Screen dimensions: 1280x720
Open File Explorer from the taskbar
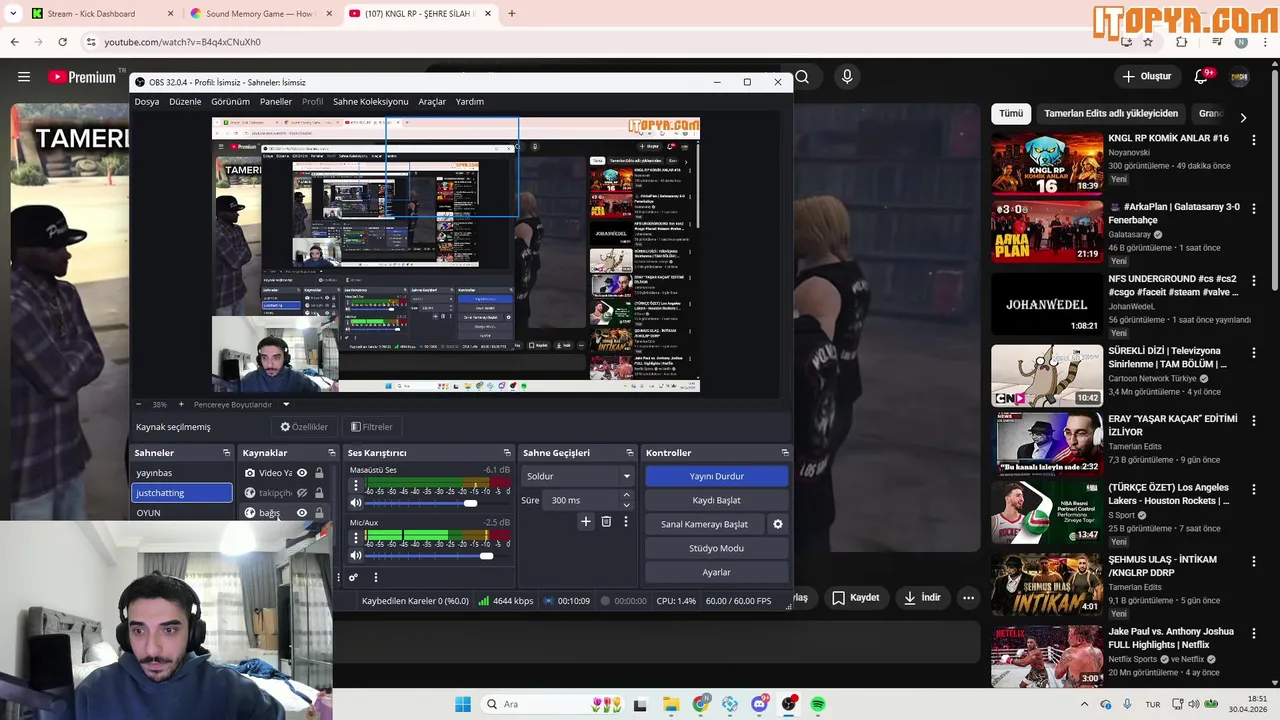point(670,704)
